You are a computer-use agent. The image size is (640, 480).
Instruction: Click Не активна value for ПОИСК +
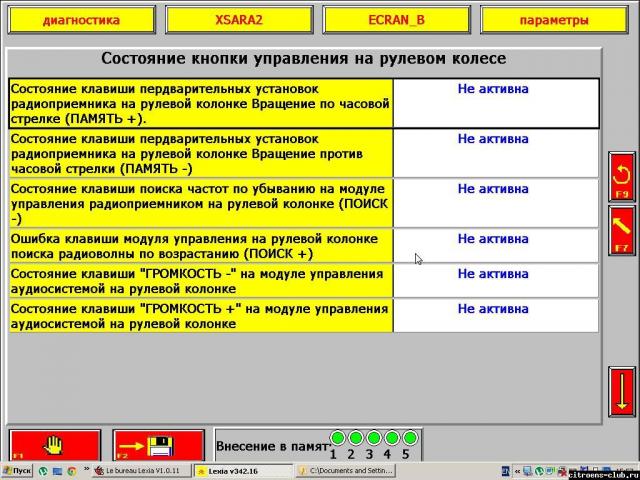click(x=493, y=238)
